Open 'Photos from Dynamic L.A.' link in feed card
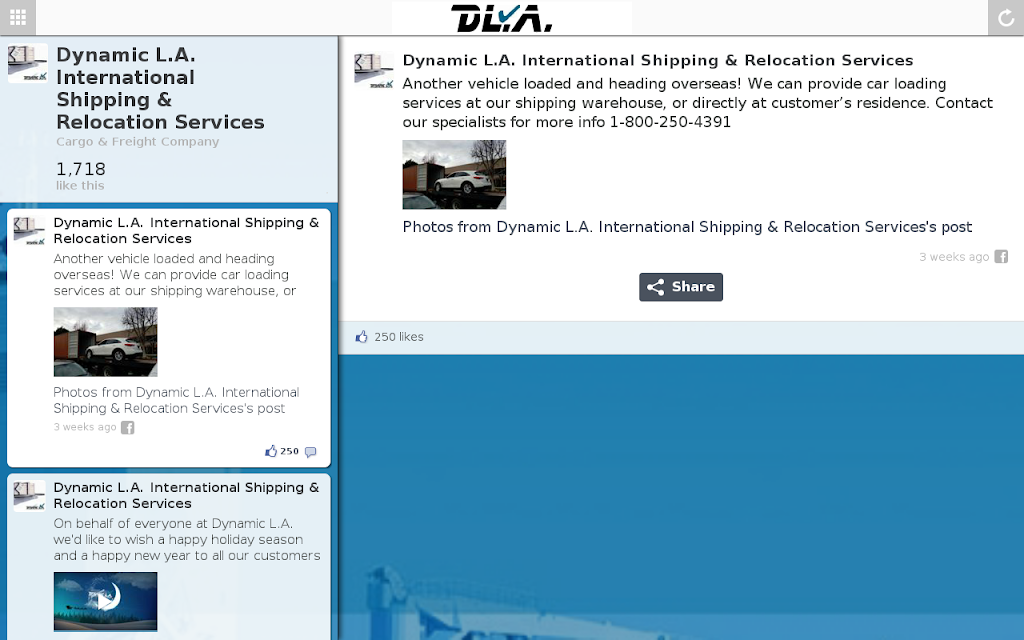The height and width of the screenshot is (640, 1024). (x=176, y=400)
